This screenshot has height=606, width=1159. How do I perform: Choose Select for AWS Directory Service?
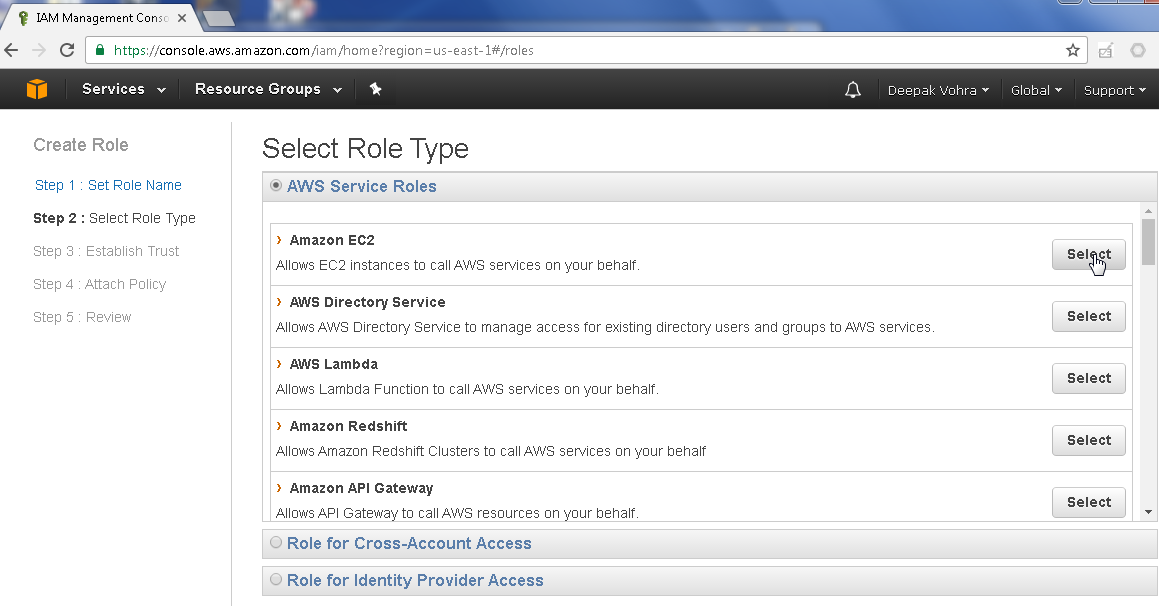1089,316
